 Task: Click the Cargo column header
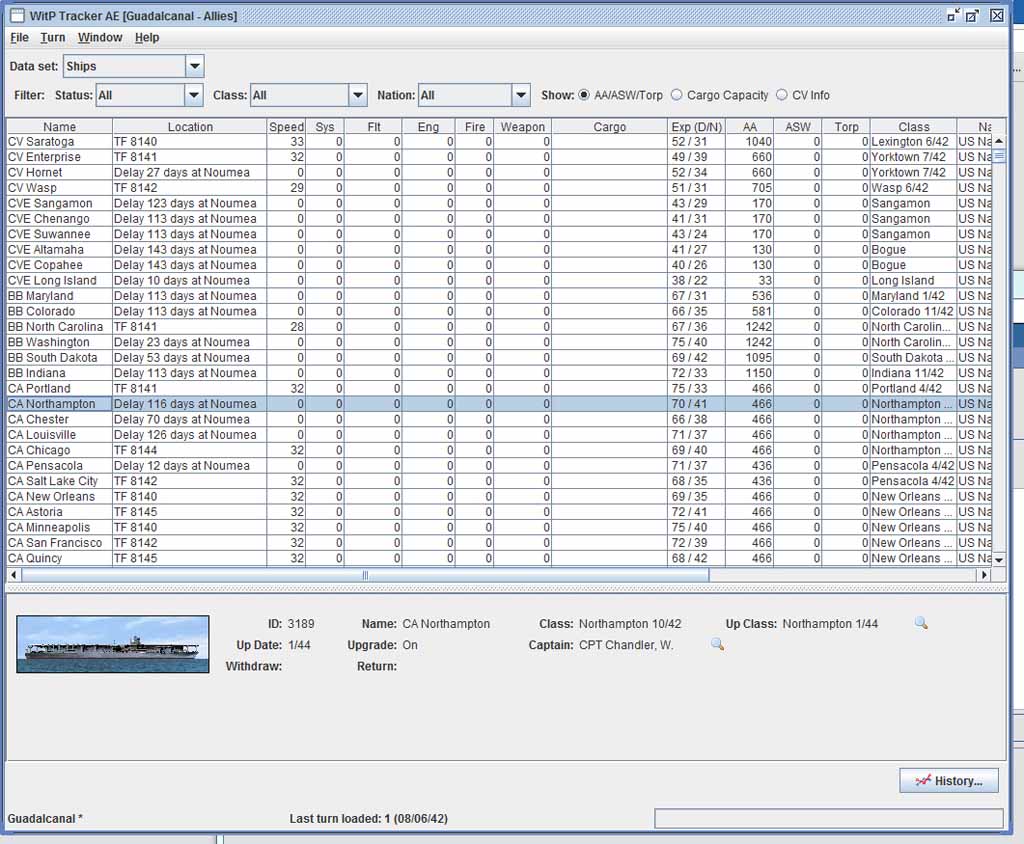[610, 127]
